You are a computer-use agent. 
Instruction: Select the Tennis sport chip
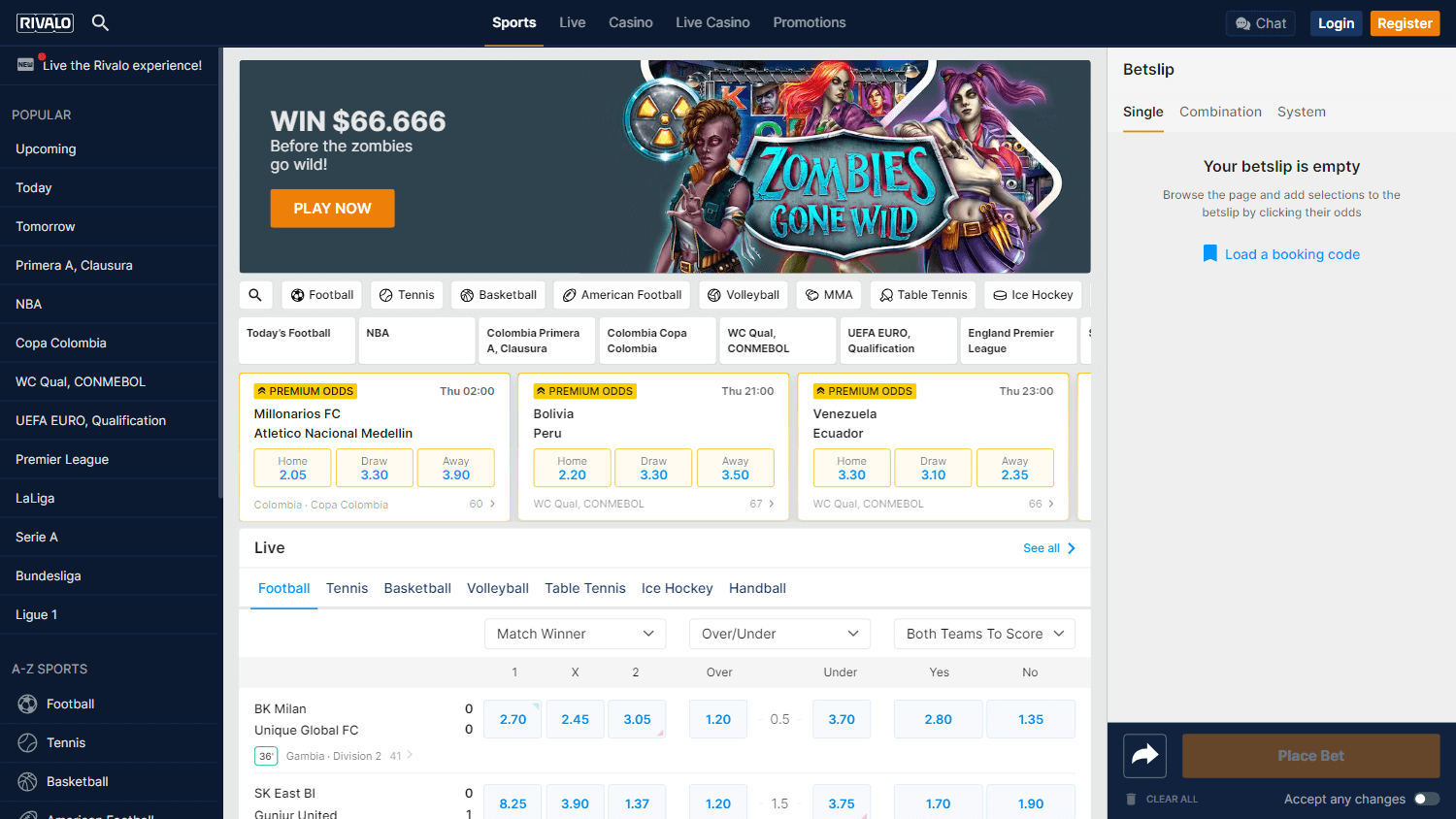pyautogui.click(x=407, y=295)
